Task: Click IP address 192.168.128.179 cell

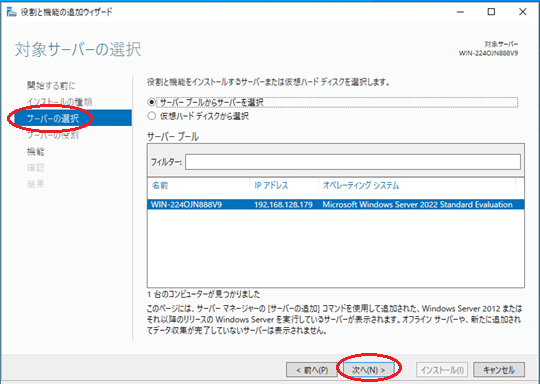Action: tap(283, 205)
